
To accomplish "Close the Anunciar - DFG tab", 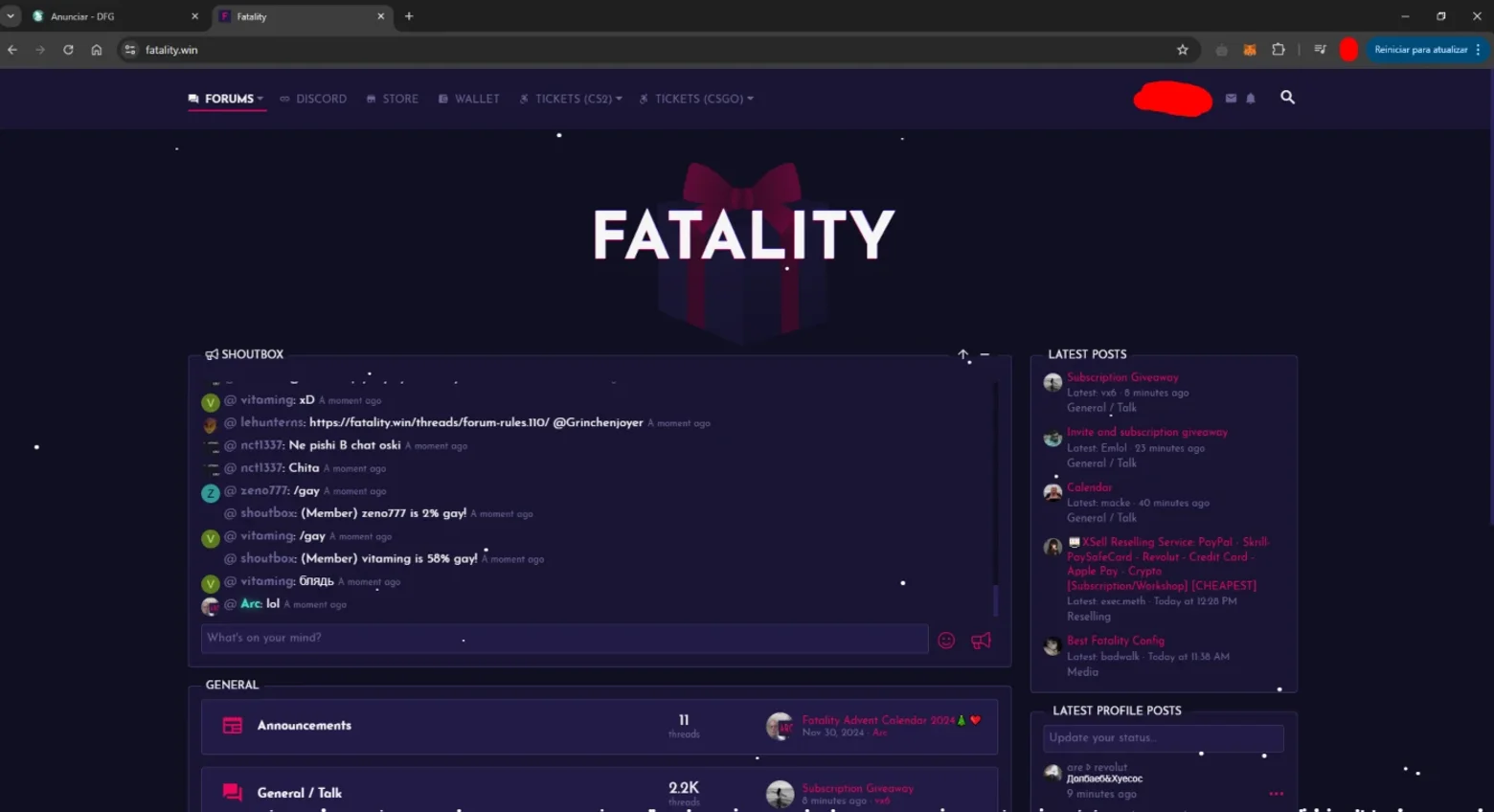I will [x=194, y=16].
